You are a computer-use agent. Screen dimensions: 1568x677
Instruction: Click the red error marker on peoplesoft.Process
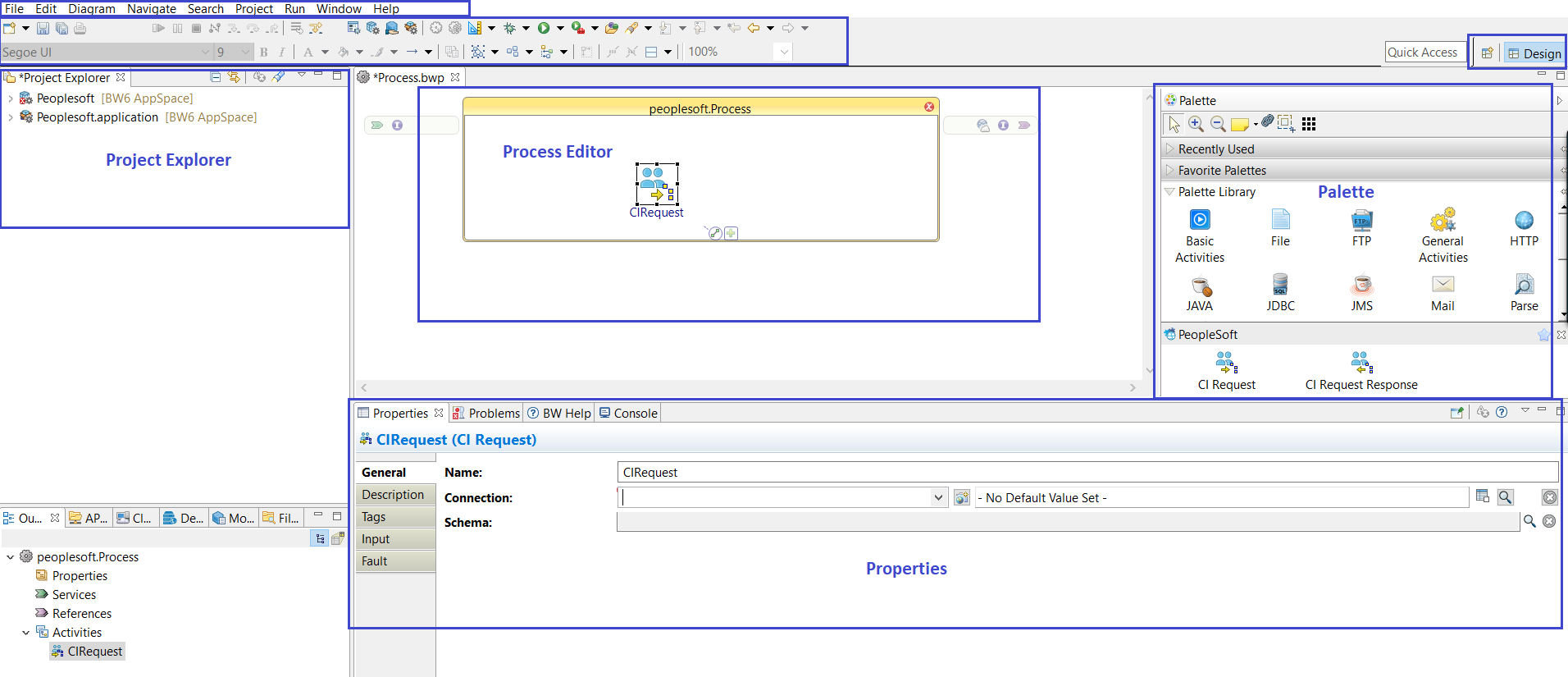click(x=929, y=107)
